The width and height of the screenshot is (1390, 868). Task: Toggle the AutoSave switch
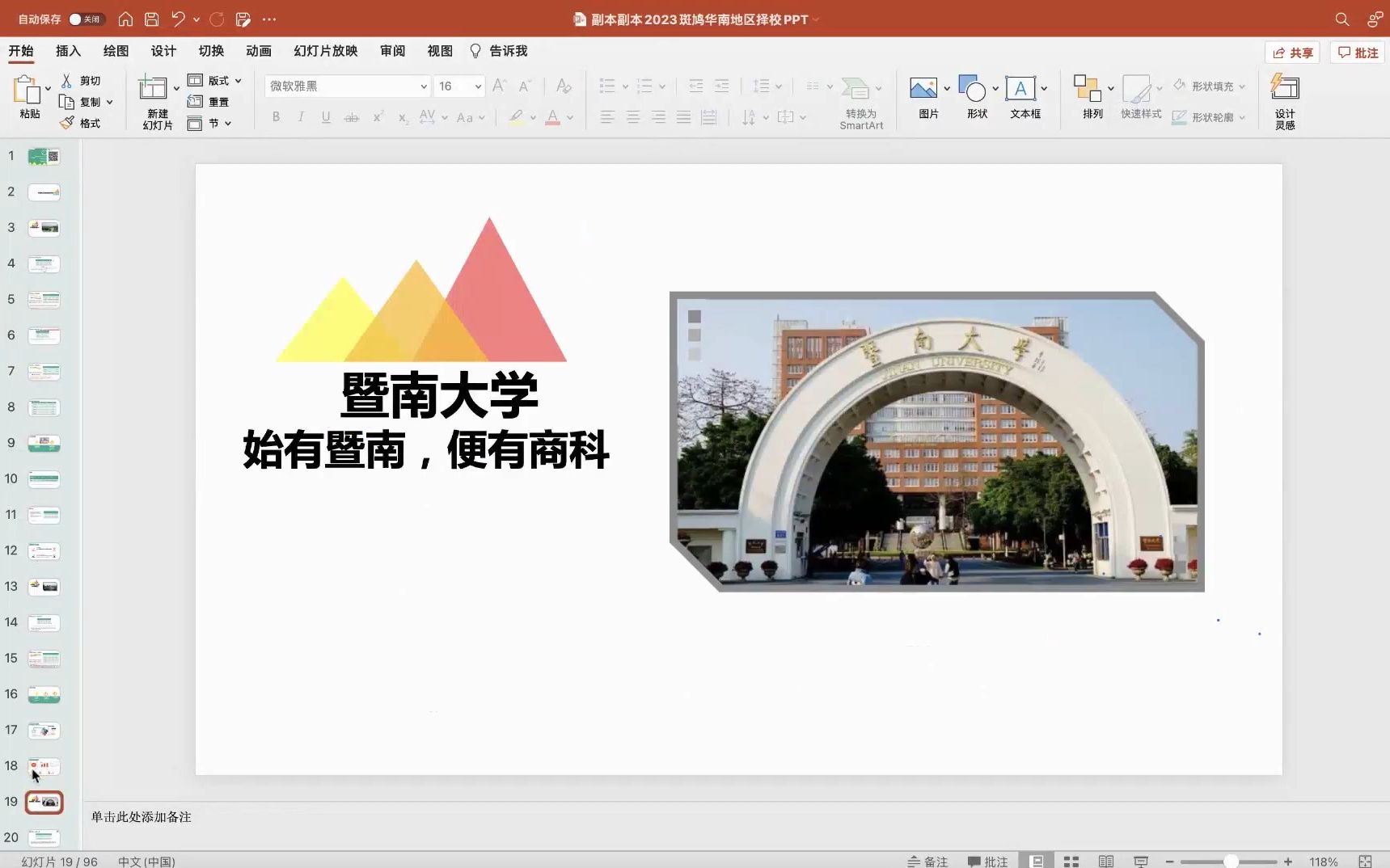pos(86,19)
